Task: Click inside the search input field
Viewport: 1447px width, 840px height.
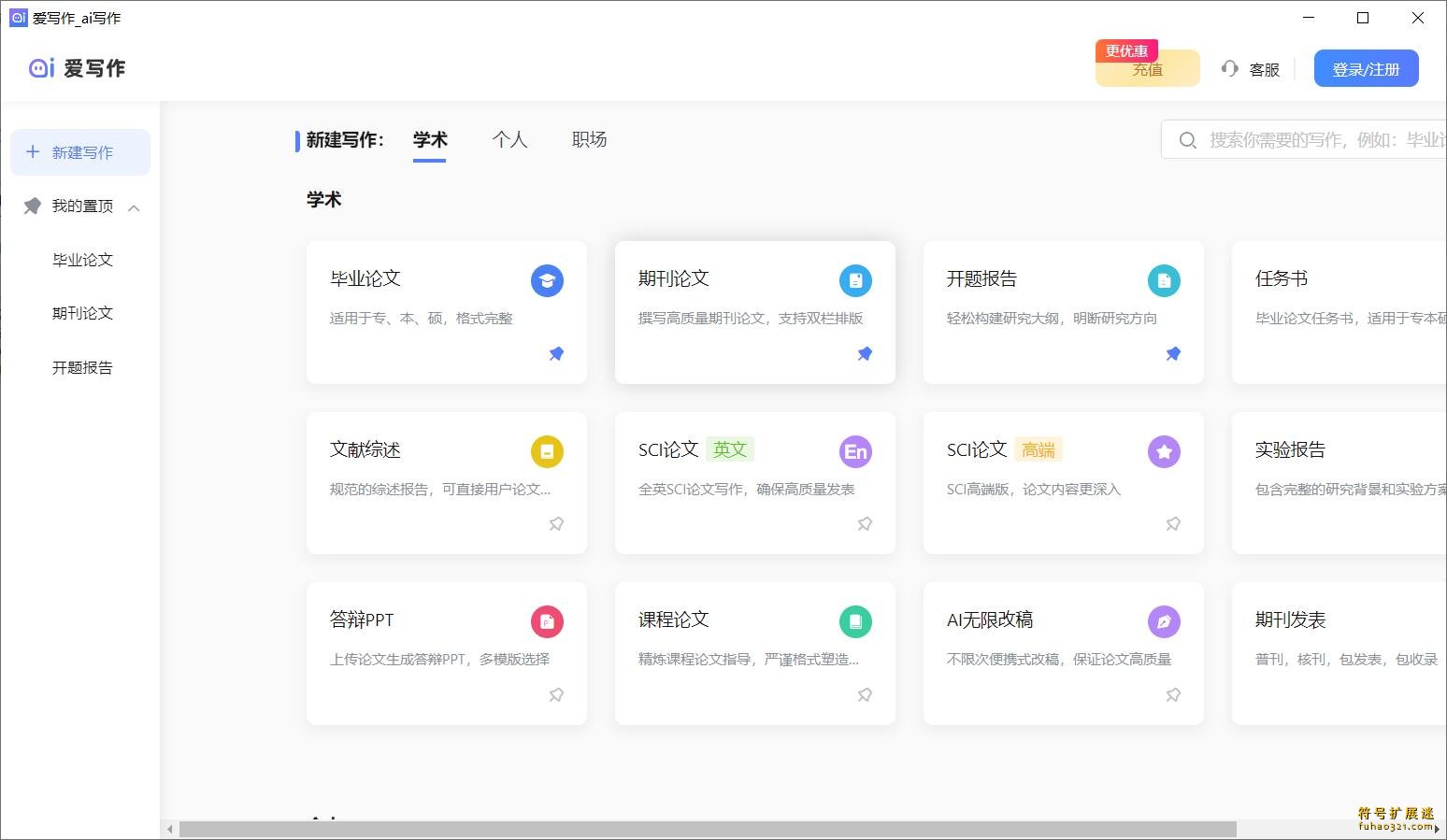Action: (x=1309, y=139)
